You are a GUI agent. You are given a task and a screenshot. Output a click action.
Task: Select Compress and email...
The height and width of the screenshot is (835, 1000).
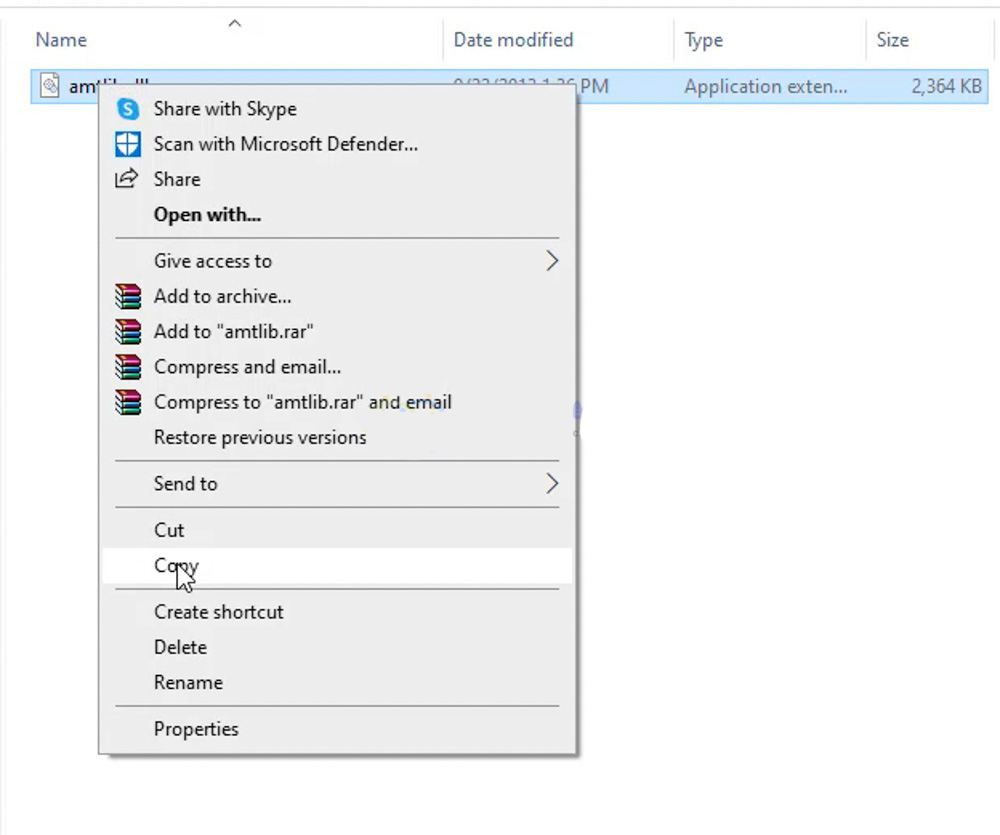click(337, 367)
